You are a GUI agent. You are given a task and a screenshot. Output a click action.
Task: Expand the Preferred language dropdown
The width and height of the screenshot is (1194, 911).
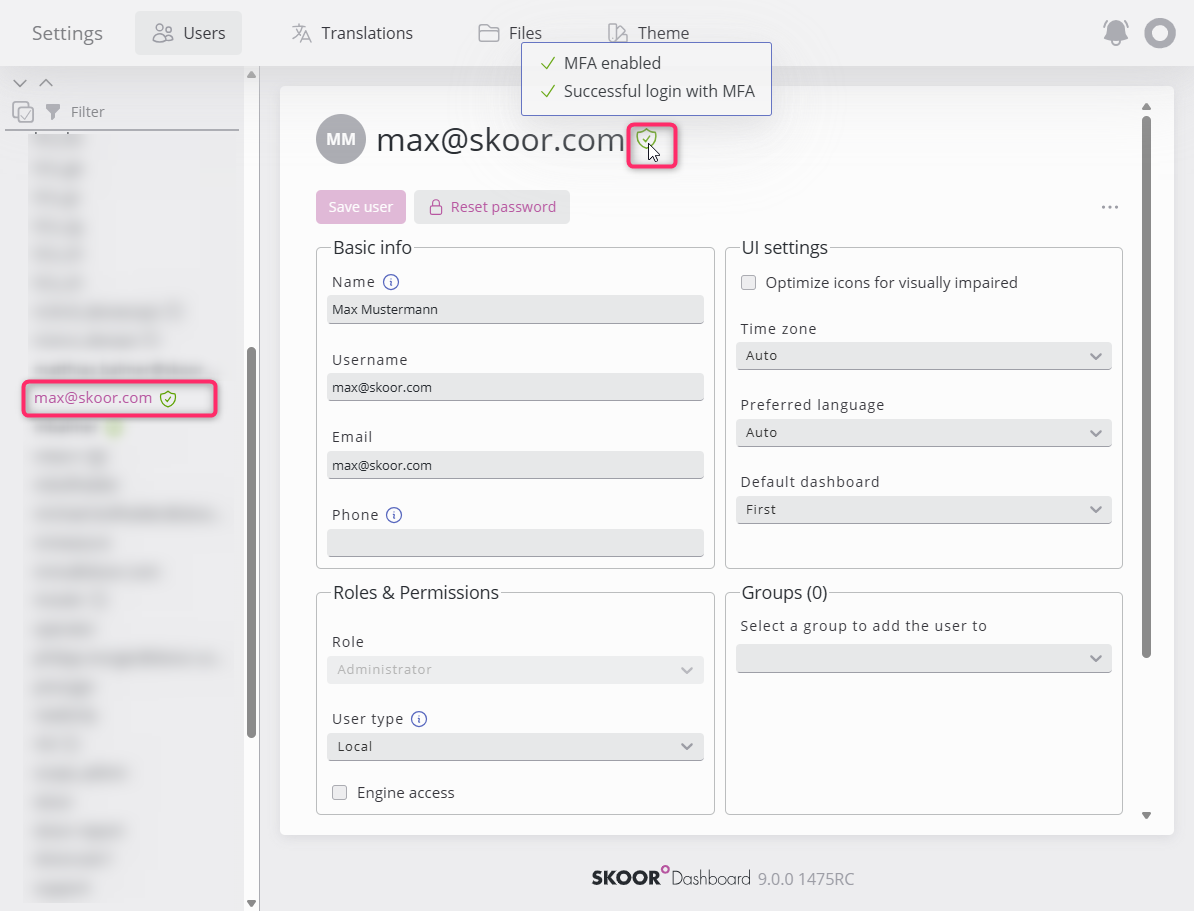click(925, 433)
